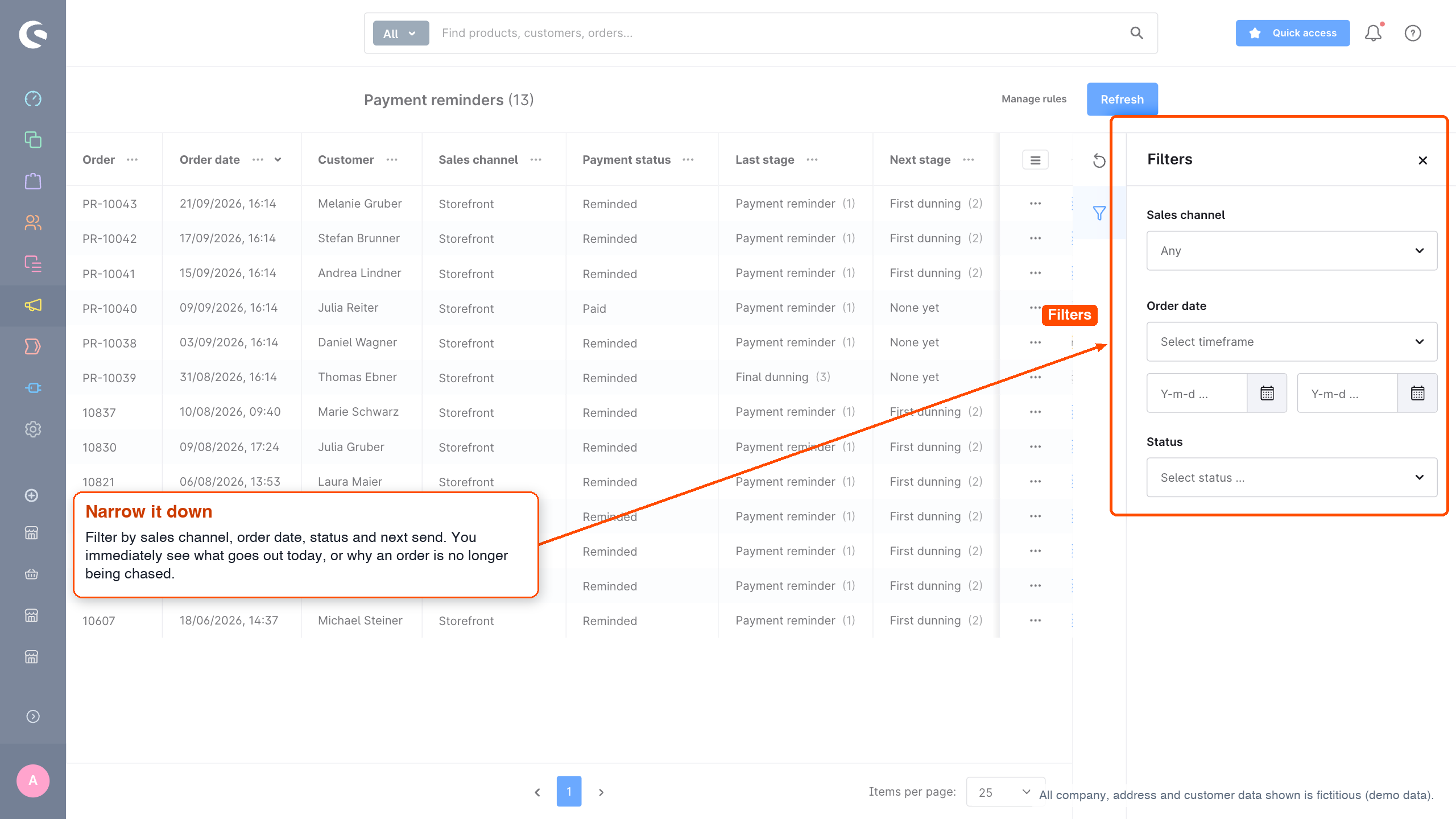1456x819 pixels.
Task: Focus the global search input field
Action: tap(779, 33)
